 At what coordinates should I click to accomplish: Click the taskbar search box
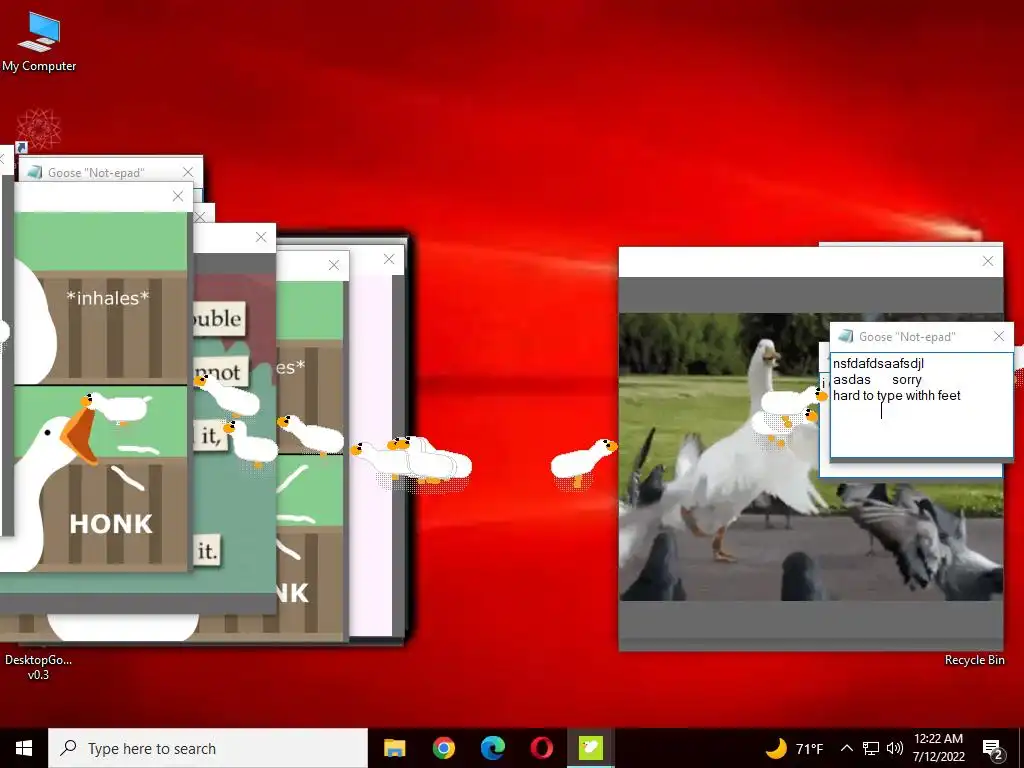[208, 748]
